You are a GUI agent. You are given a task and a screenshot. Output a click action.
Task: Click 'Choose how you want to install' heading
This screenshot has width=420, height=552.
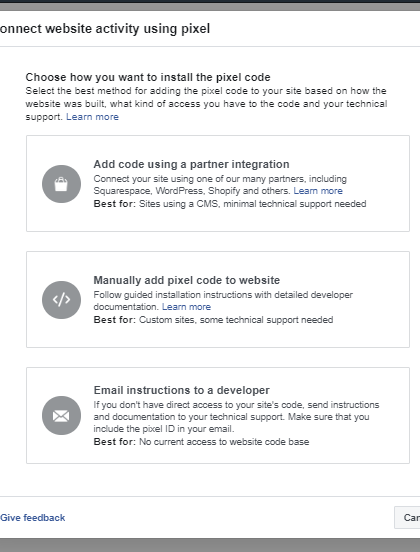(x=148, y=77)
